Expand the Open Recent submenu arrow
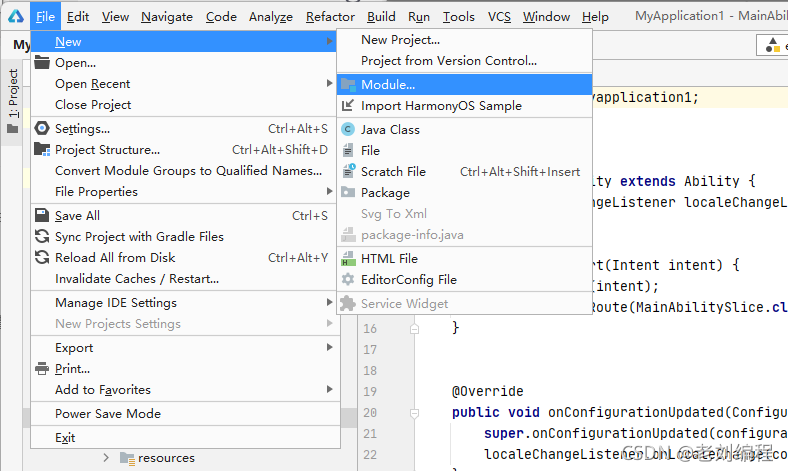This screenshot has width=788, height=471. click(329, 83)
